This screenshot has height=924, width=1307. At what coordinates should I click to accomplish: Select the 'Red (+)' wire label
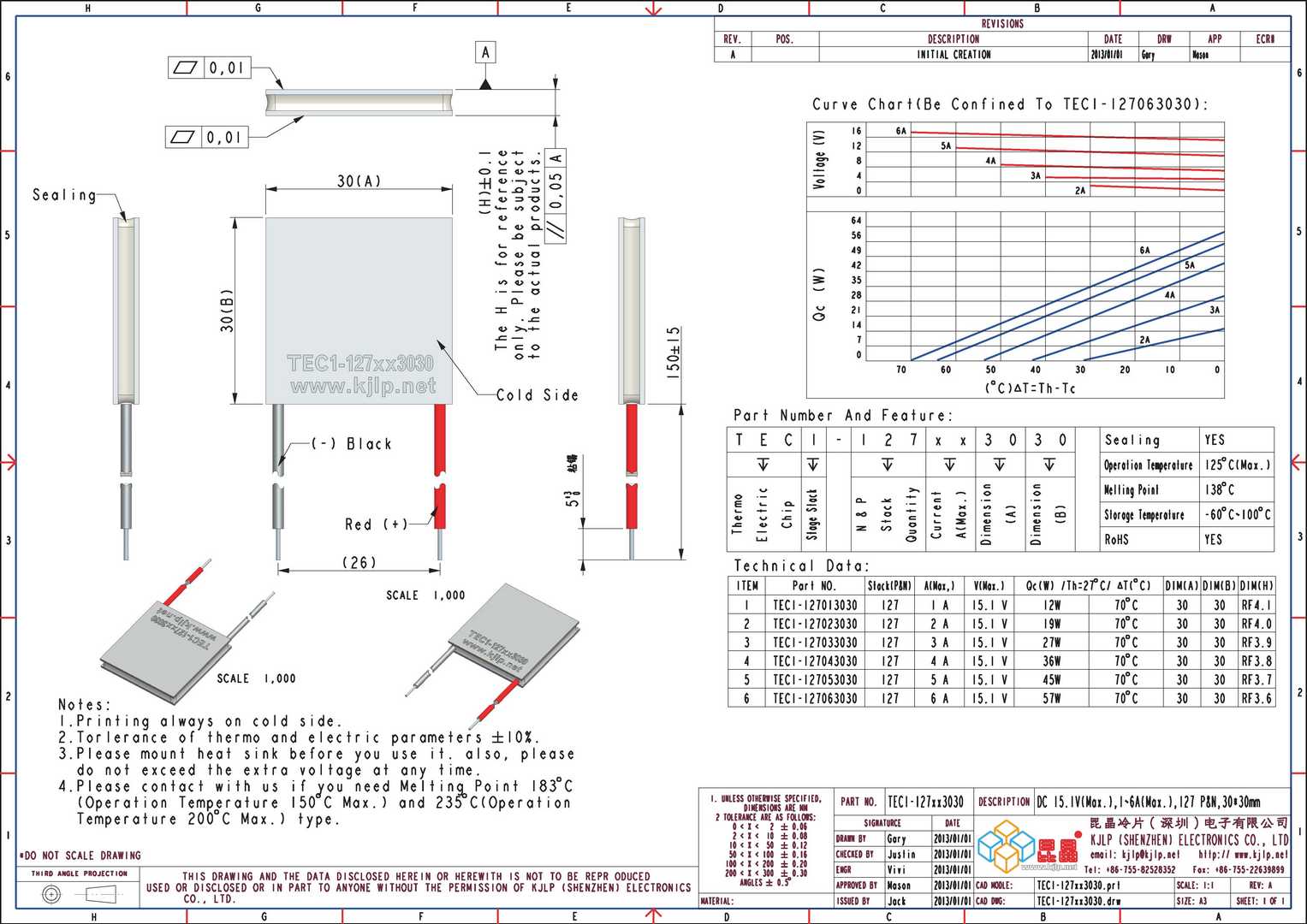pos(377,524)
